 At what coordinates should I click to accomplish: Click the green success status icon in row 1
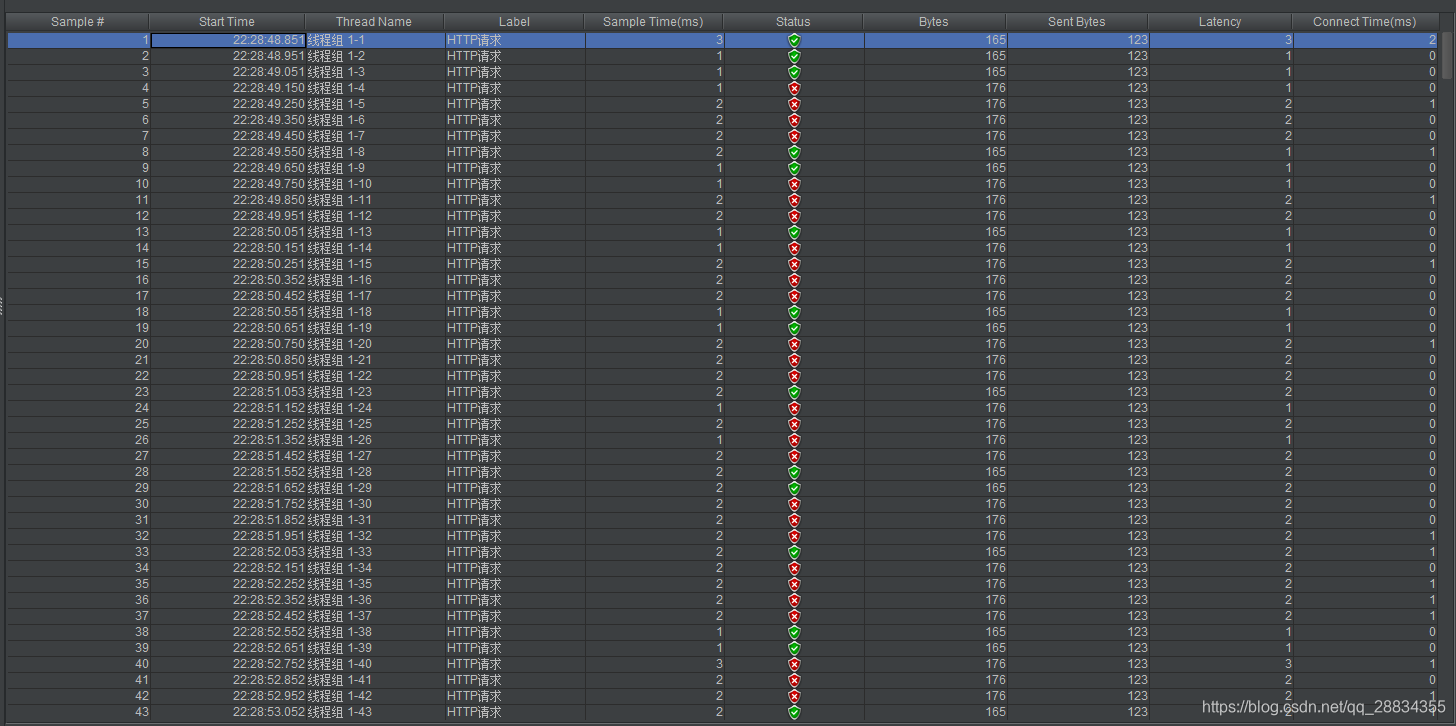click(x=794, y=40)
